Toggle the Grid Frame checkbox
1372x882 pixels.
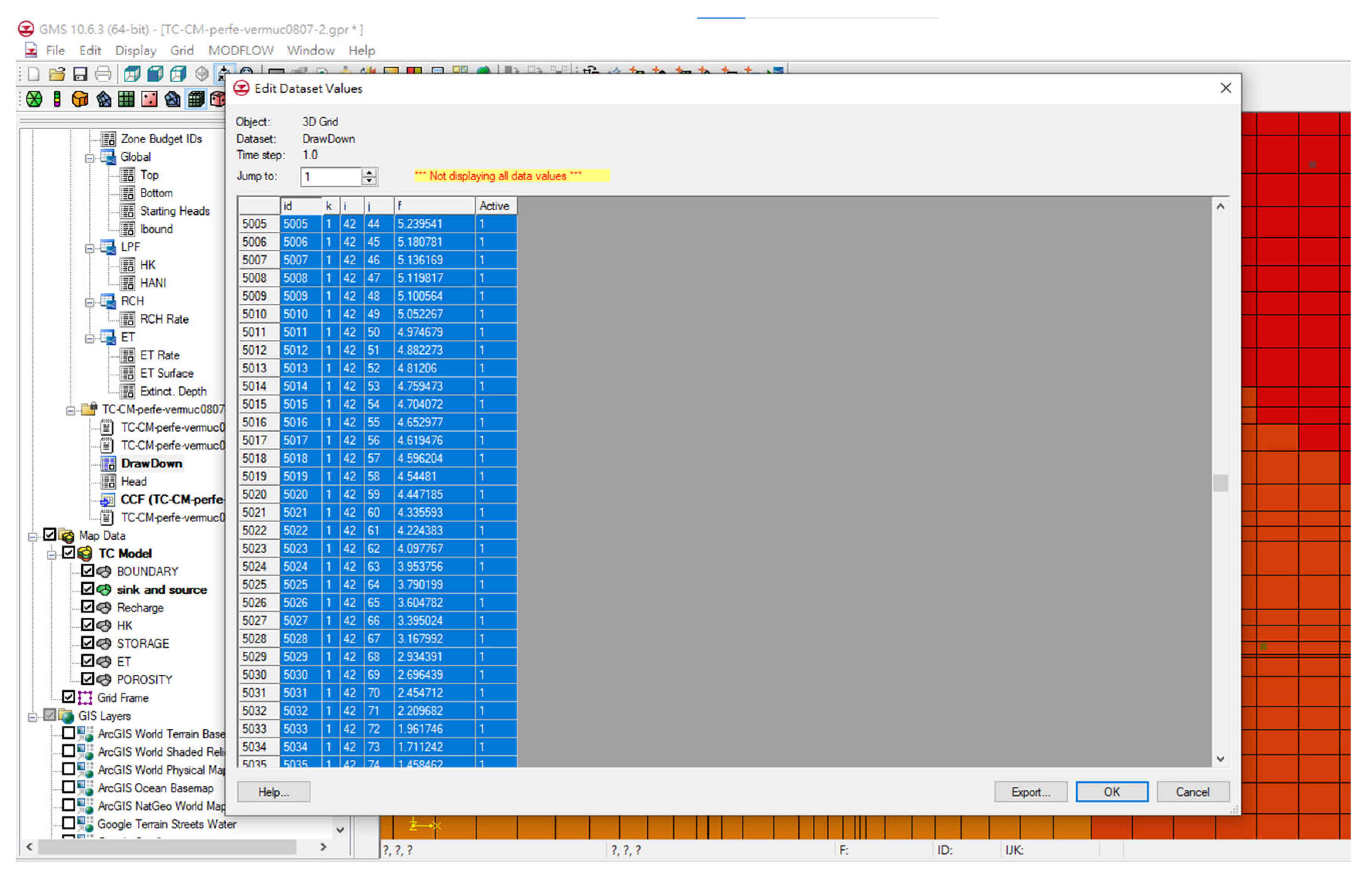pos(69,697)
